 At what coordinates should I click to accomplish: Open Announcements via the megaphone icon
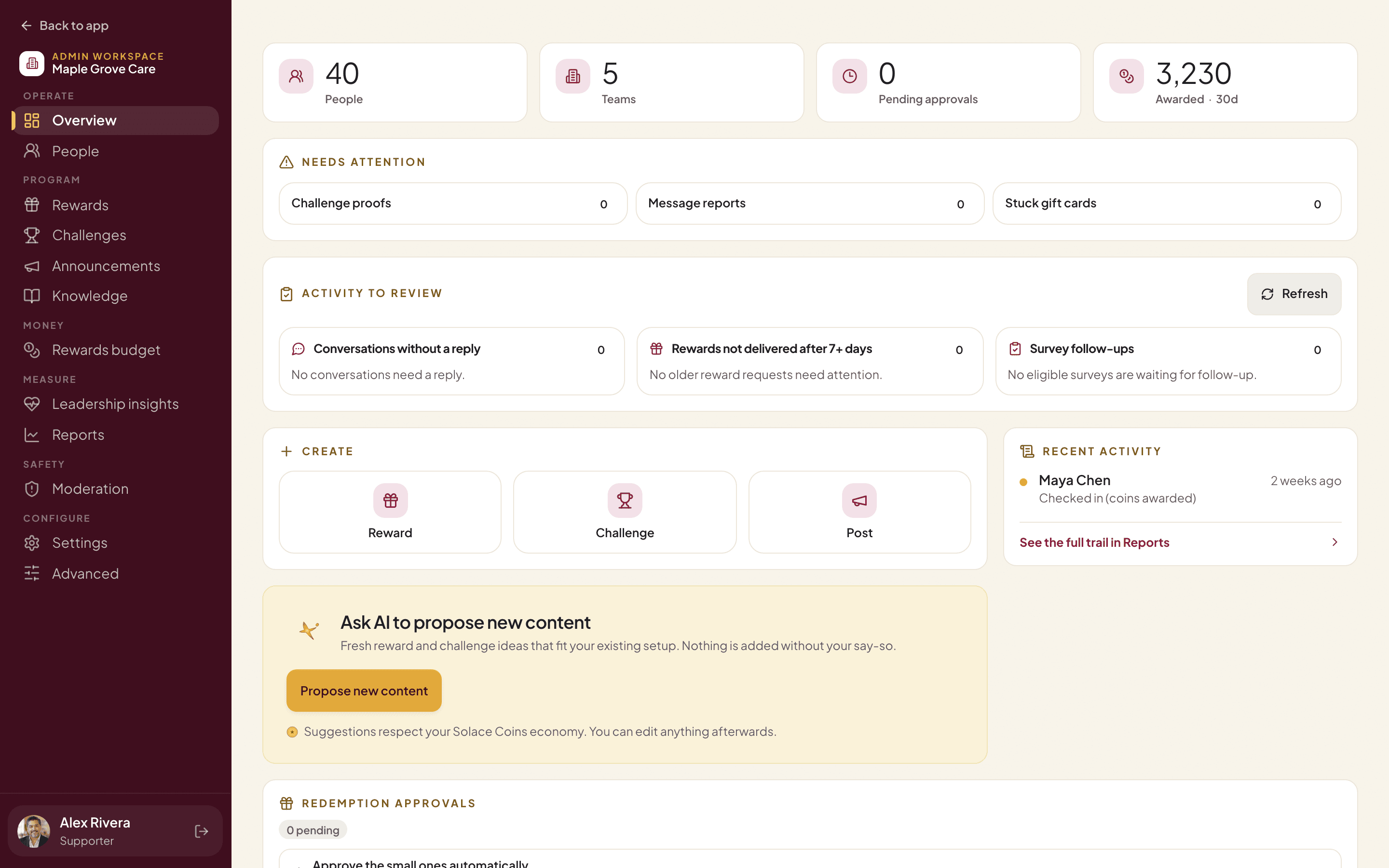point(31,266)
